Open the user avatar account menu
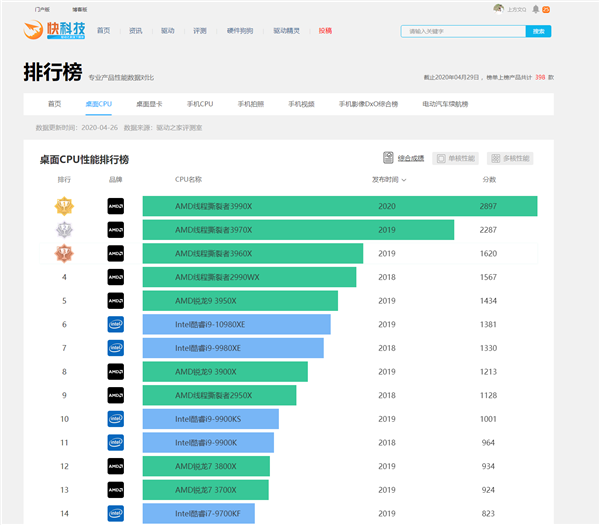This screenshot has height=525, width=600. (499, 9)
